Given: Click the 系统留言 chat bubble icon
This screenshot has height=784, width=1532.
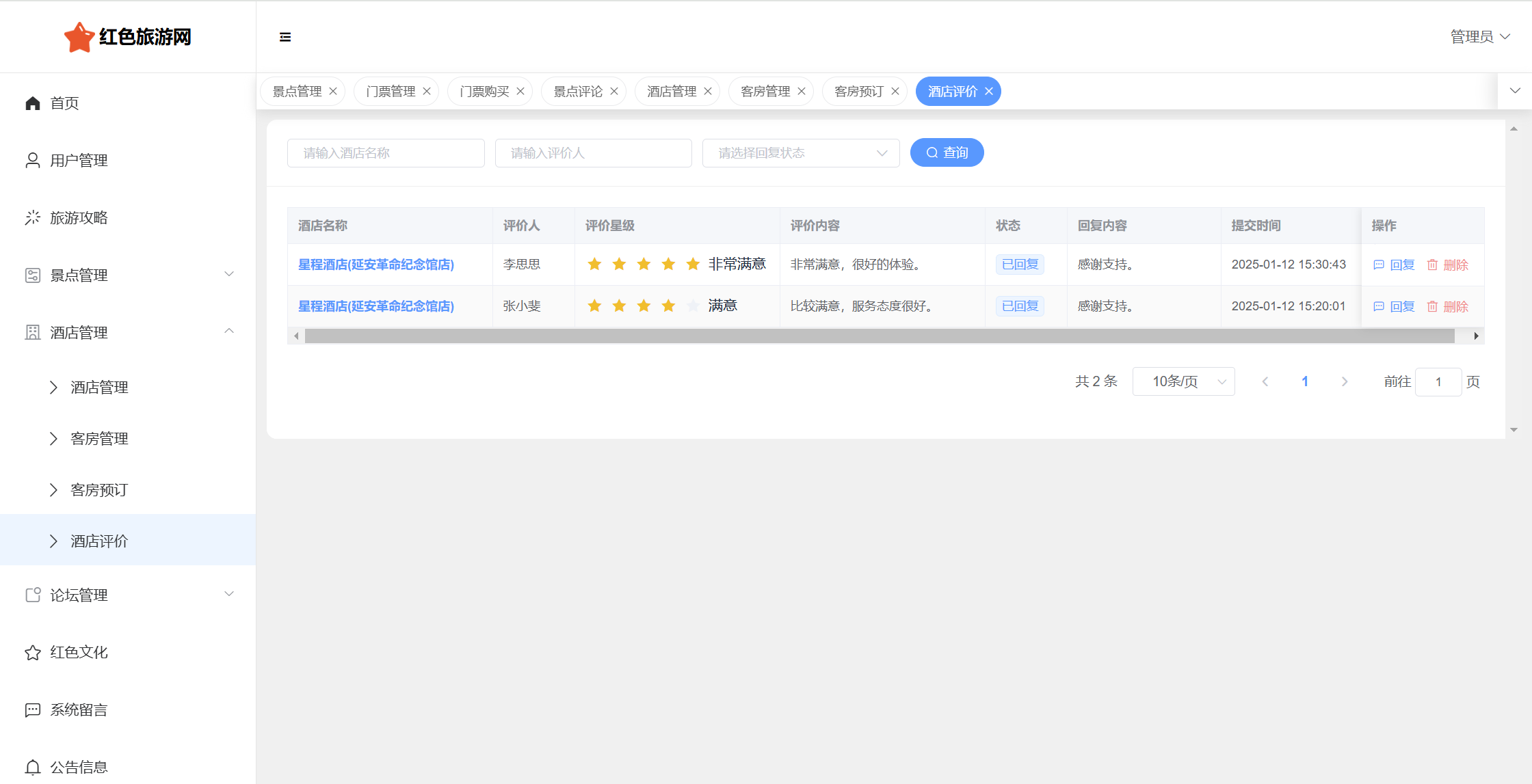Looking at the screenshot, I should (x=32, y=710).
